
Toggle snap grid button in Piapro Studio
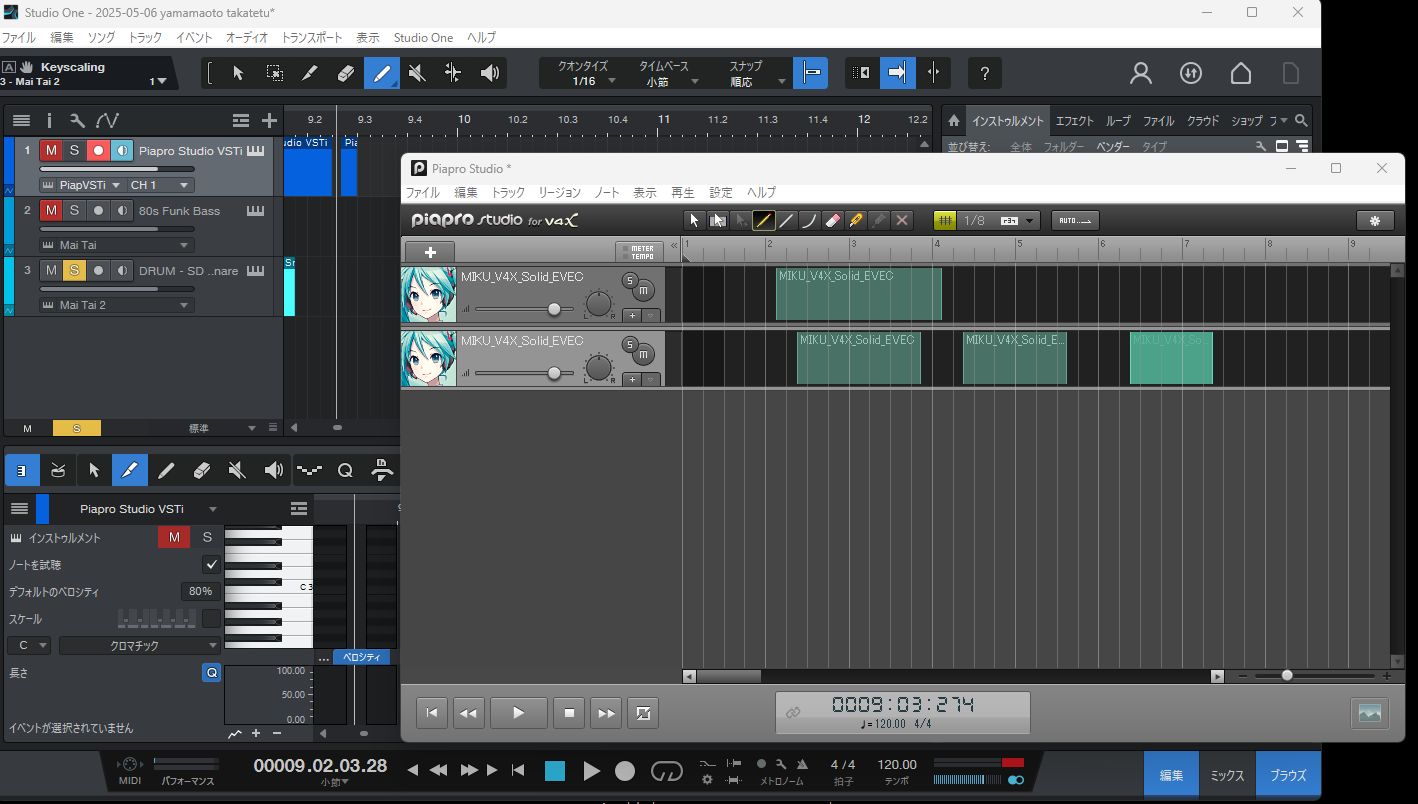[x=944, y=221]
